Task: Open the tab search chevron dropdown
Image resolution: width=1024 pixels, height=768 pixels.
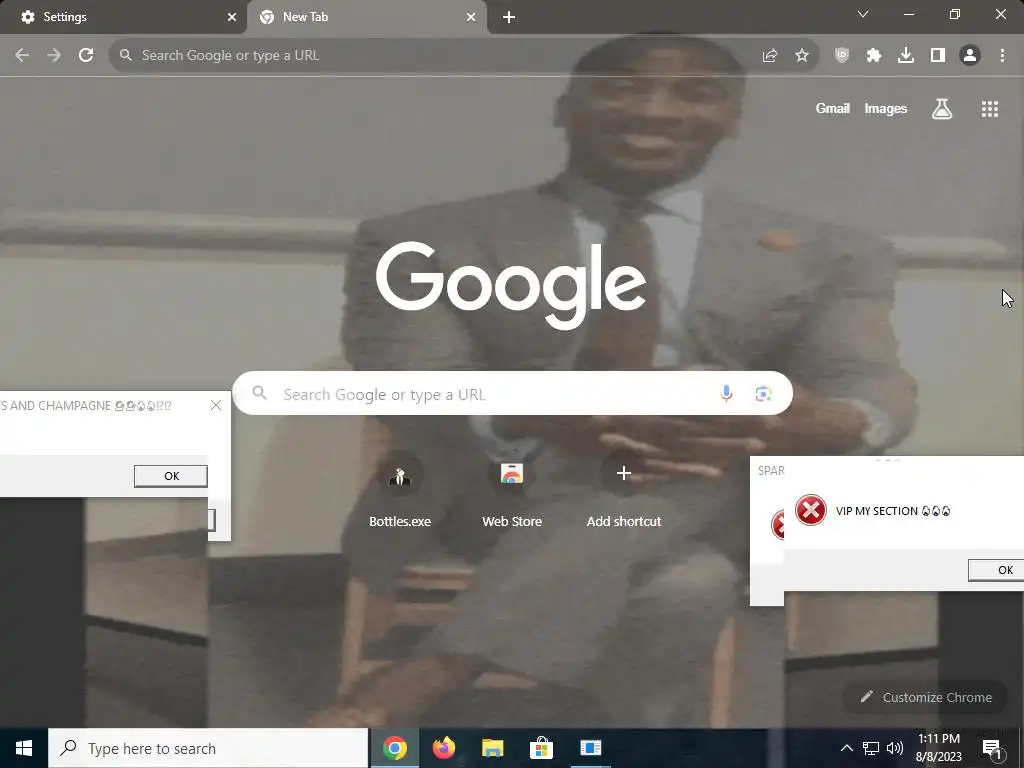Action: [863, 14]
